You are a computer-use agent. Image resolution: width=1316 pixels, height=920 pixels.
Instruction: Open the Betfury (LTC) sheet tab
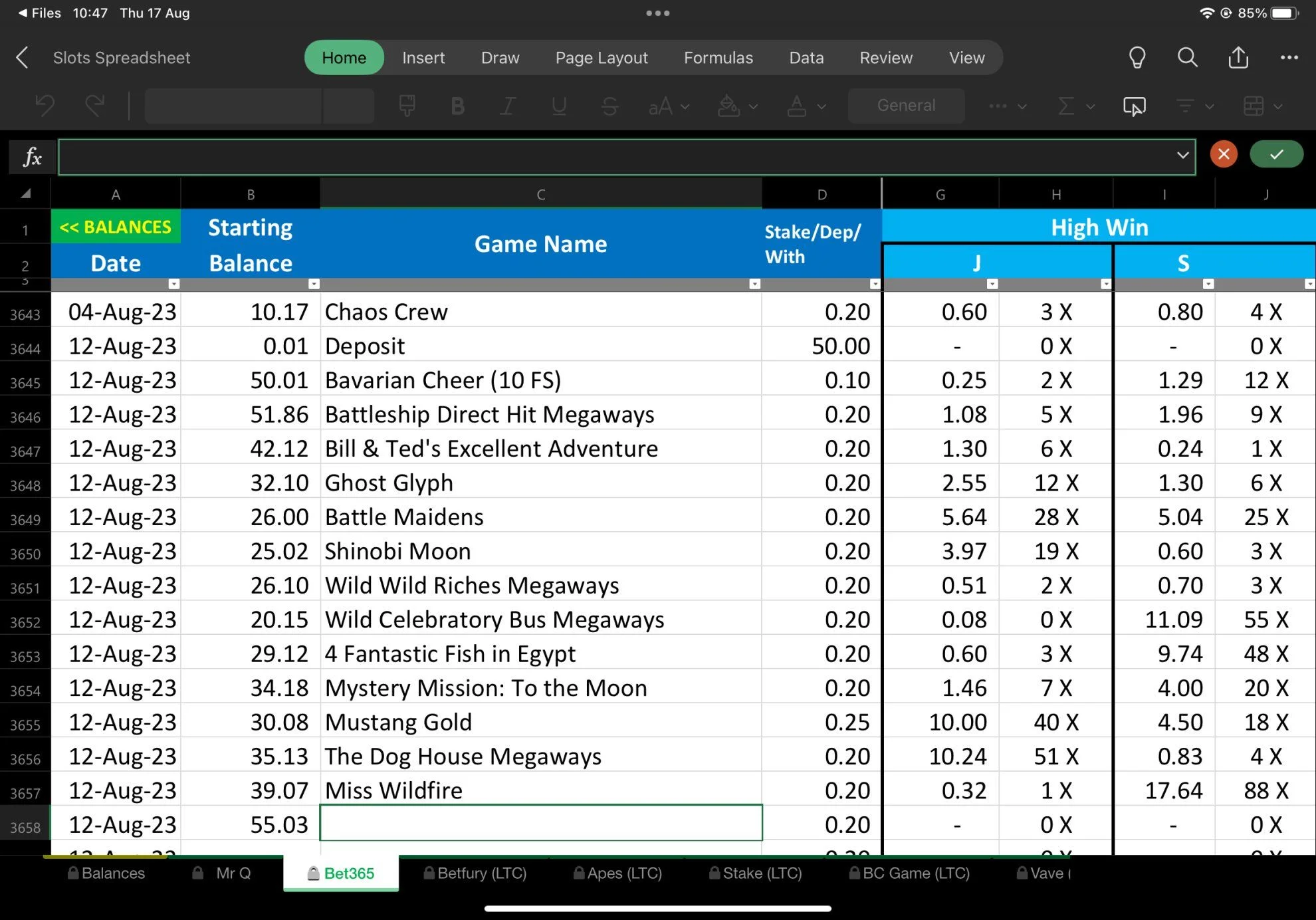(476, 873)
